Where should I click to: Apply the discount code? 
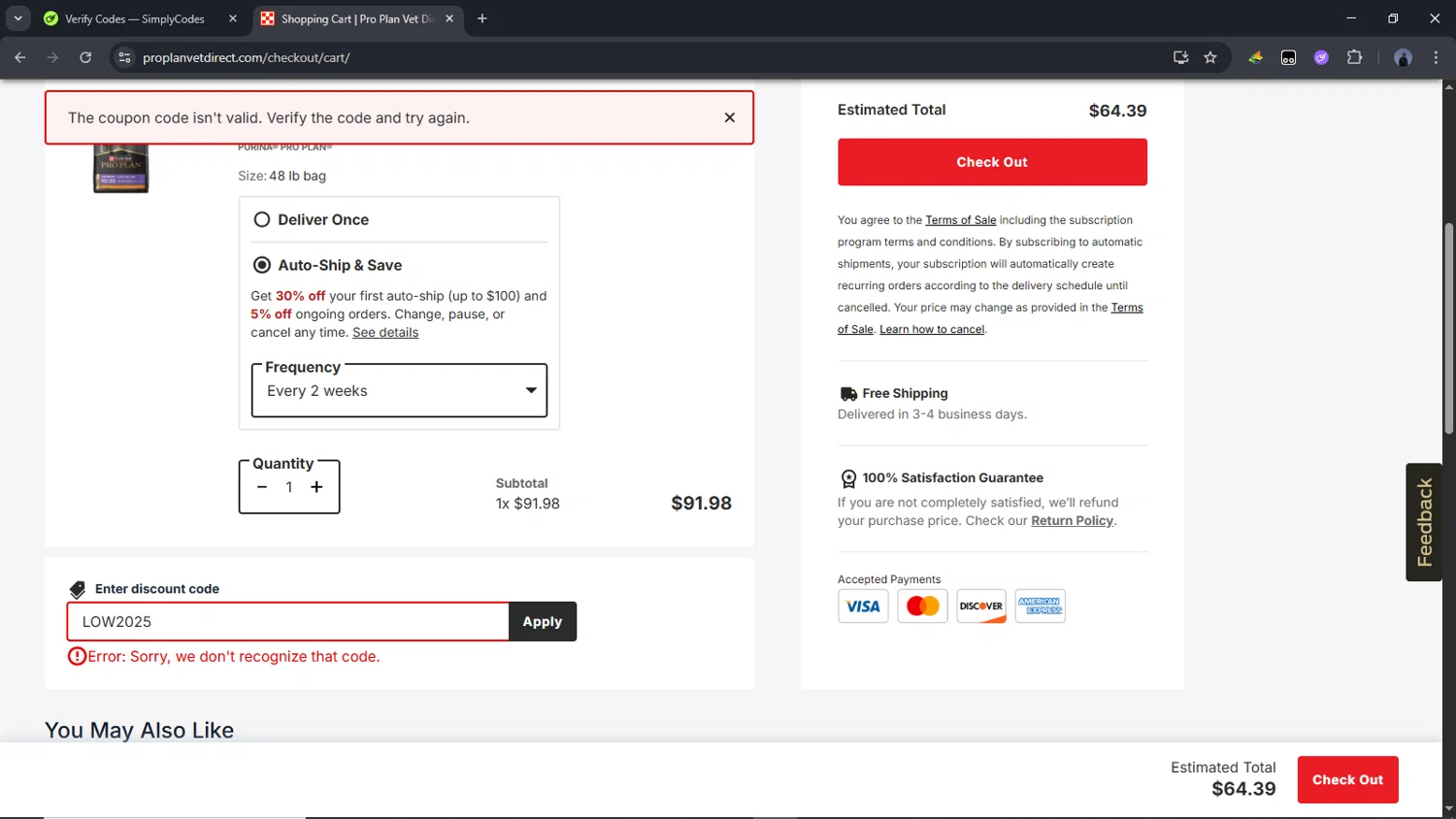[543, 622]
